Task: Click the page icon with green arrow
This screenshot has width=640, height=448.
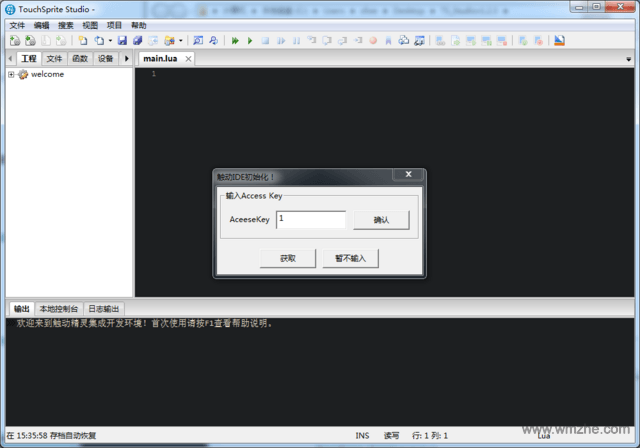Action: pos(456,40)
